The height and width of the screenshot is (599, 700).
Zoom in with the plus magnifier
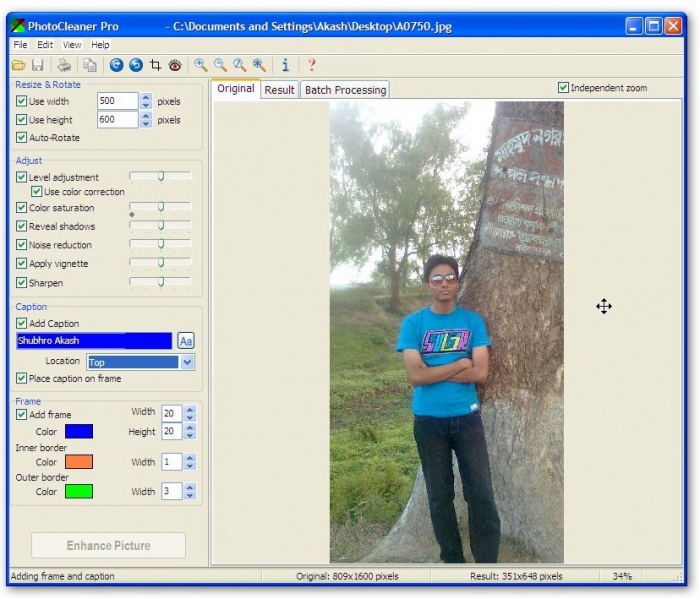click(x=201, y=65)
